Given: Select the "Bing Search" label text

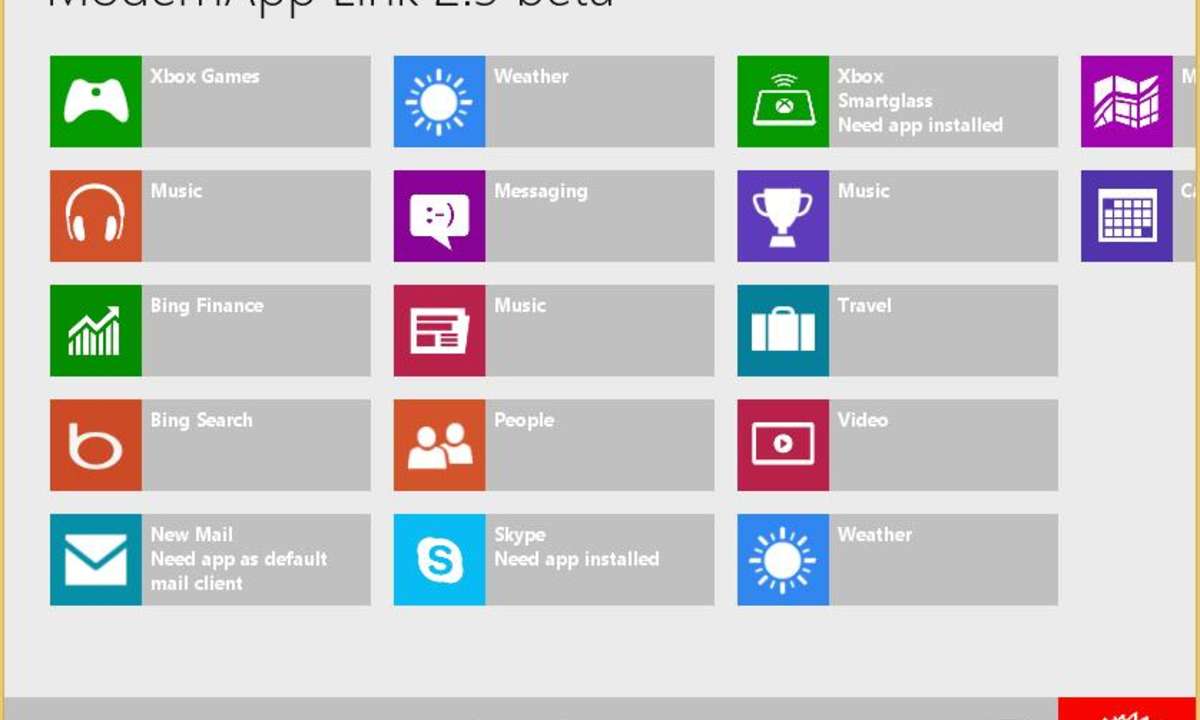Looking at the screenshot, I should 201,420.
